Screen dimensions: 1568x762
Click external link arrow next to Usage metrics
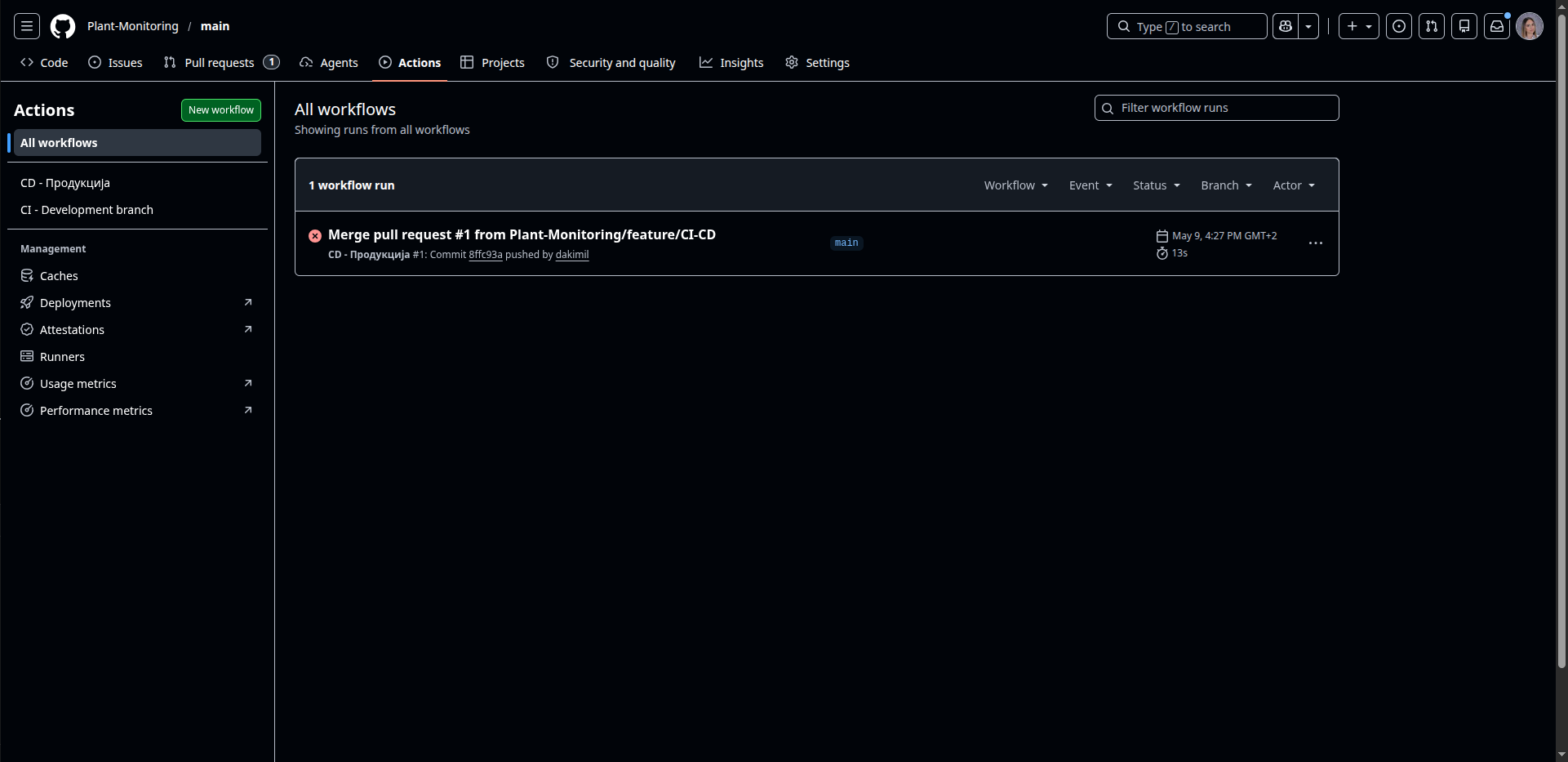pyautogui.click(x=248, y=383)
